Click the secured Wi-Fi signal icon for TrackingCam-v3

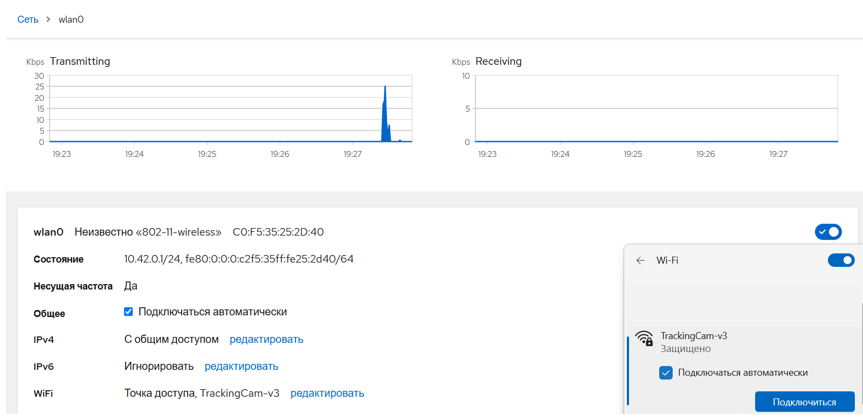(x=644, y=339)
